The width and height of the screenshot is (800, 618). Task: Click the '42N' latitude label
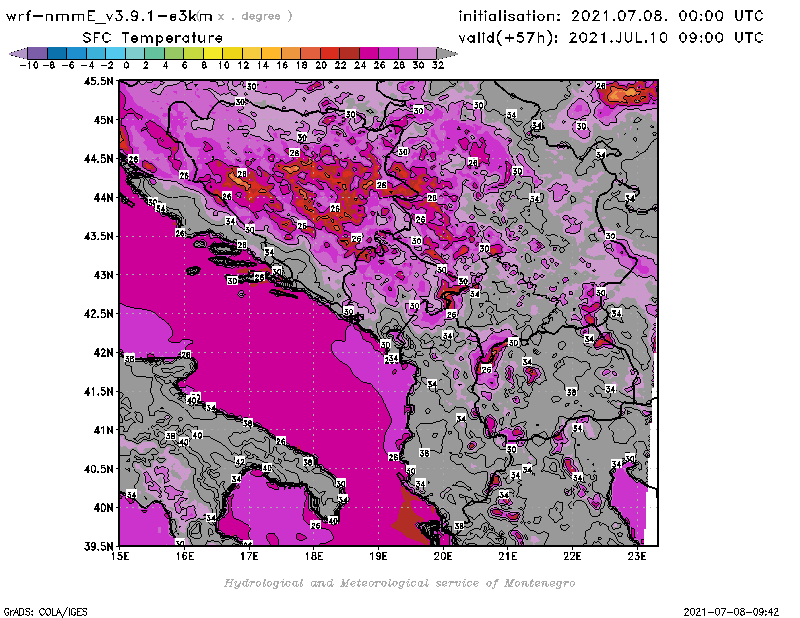(x=104, y=353)
